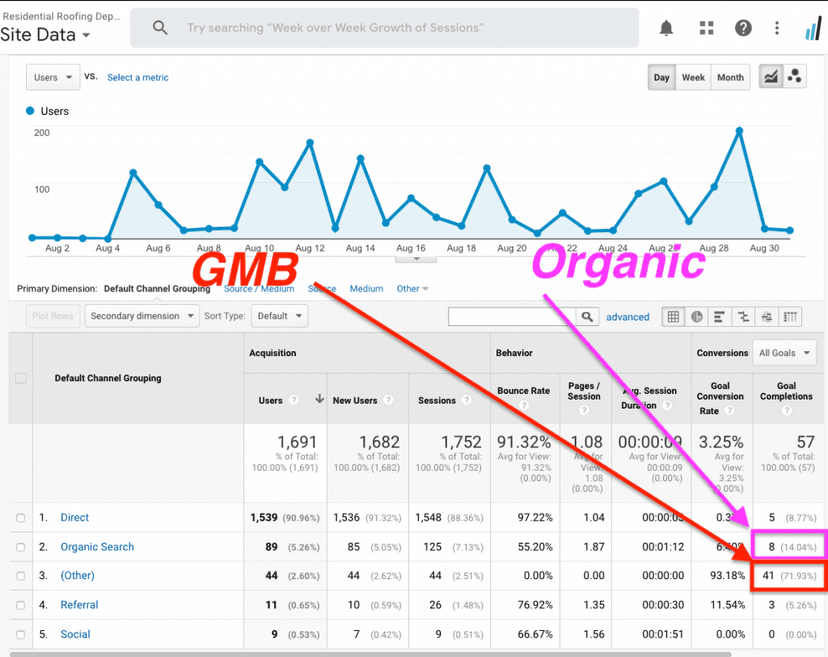This screenshot has width=828, height=657.
Task: Switch the chart to Week view
Action: tap(693, 77)
